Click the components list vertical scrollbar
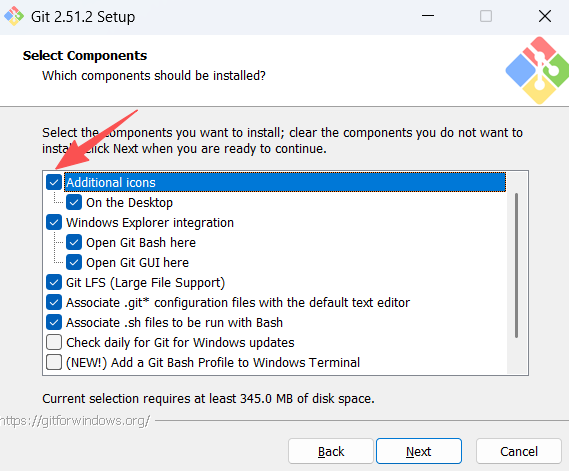 coord(516,266)
